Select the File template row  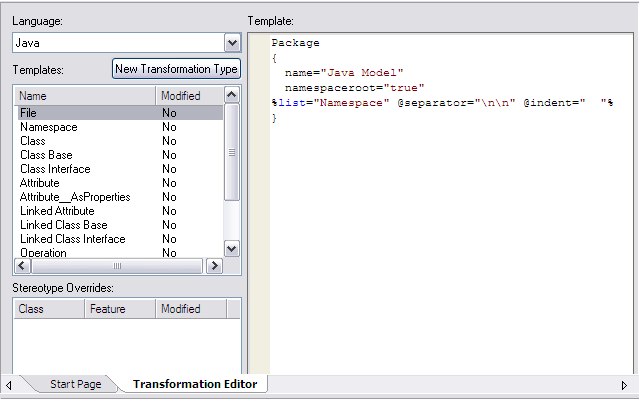tap(120, 112)
